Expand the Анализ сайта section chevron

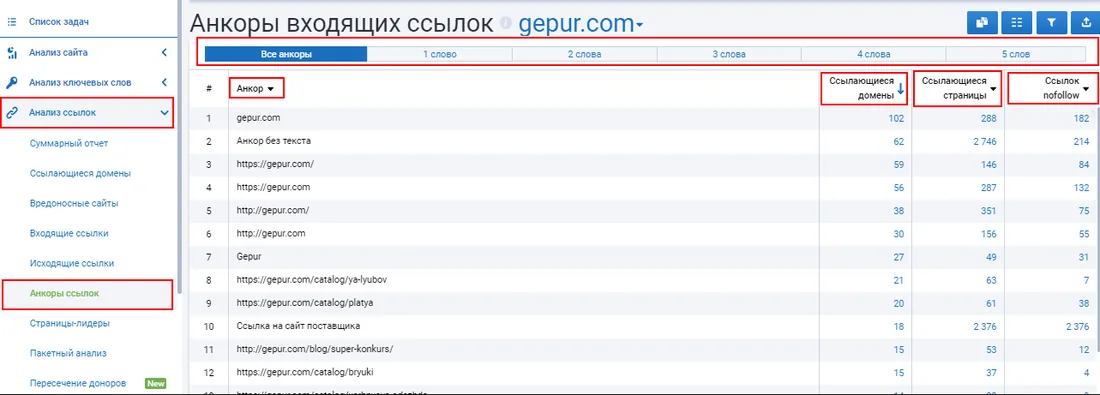coord(163,53)
